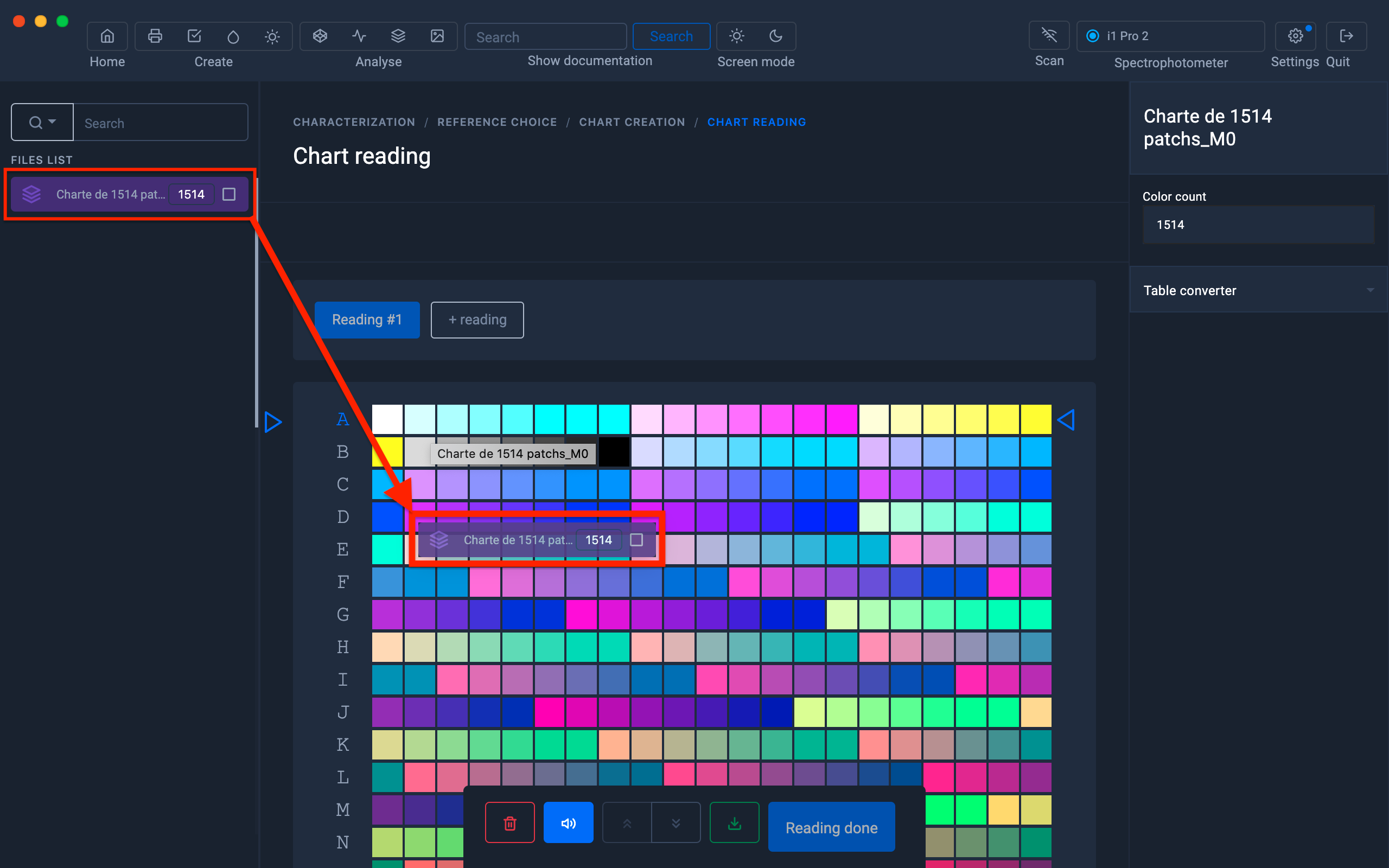Viewport: 1389px width, 868px height.
Task: Select the i1 Pro 2 radio button
Action: click(x=1093, y=36)
